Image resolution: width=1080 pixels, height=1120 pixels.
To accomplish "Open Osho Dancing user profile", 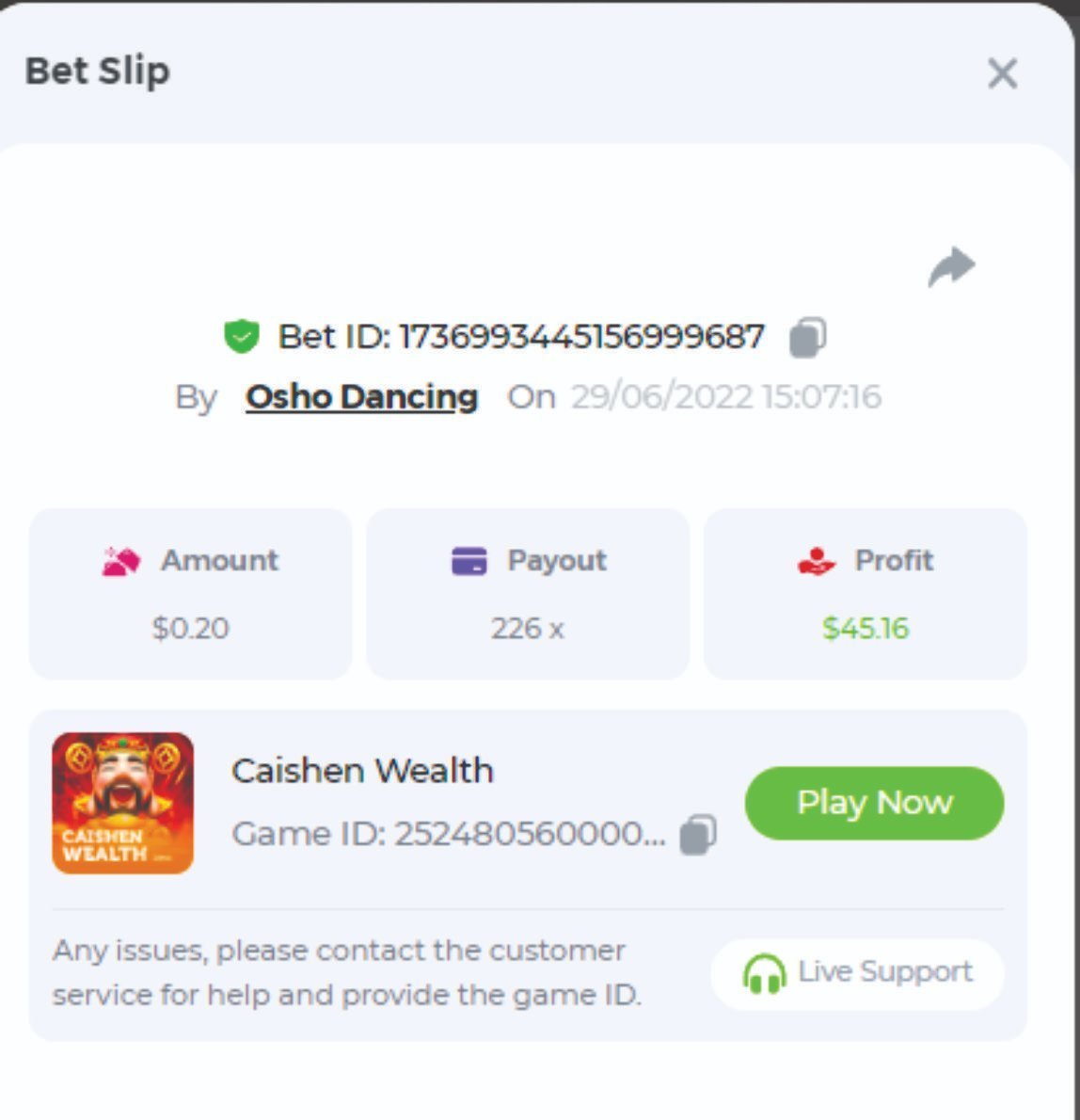I will (362, 397).
